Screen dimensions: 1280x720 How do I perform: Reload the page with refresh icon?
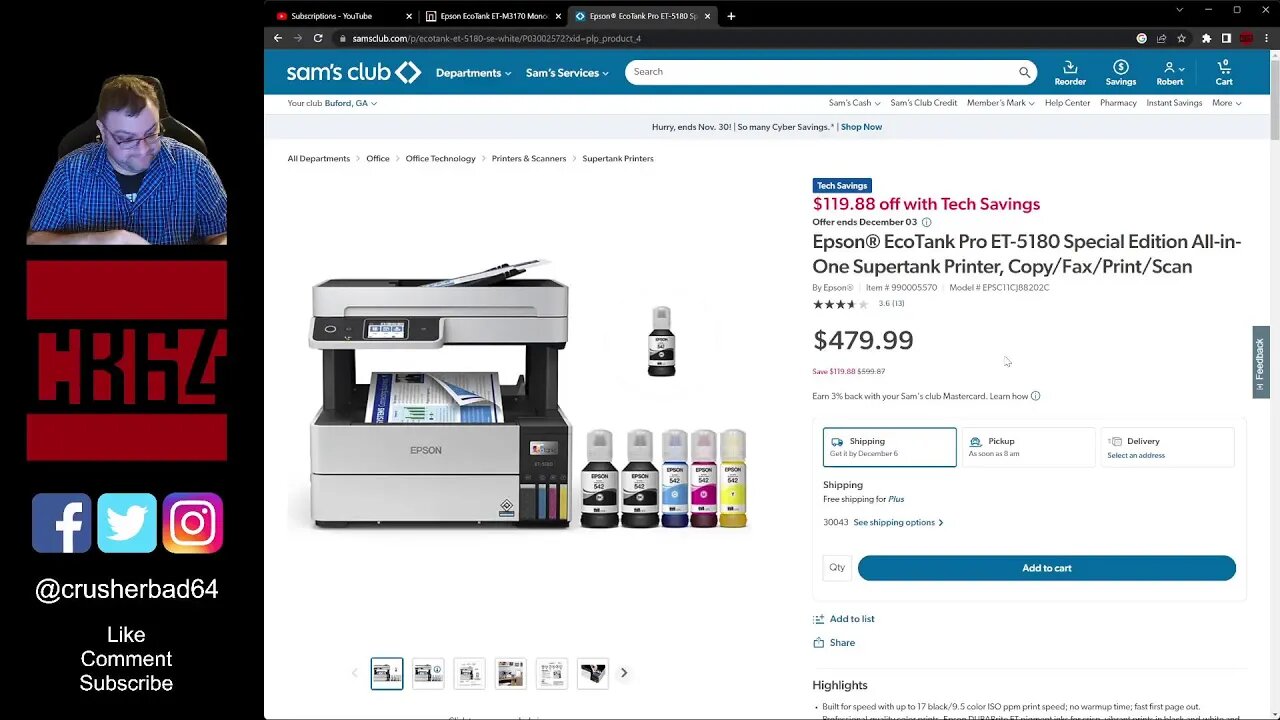318,38
